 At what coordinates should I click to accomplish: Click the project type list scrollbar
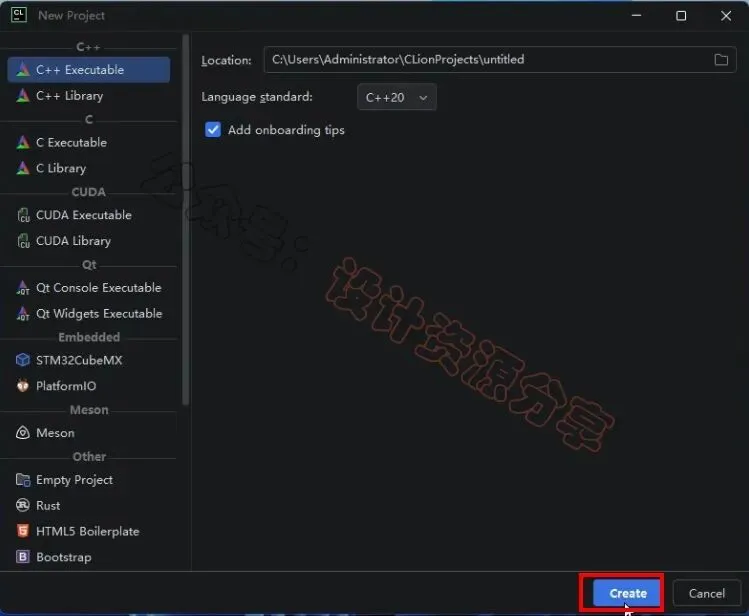click(x=186, y=220)
